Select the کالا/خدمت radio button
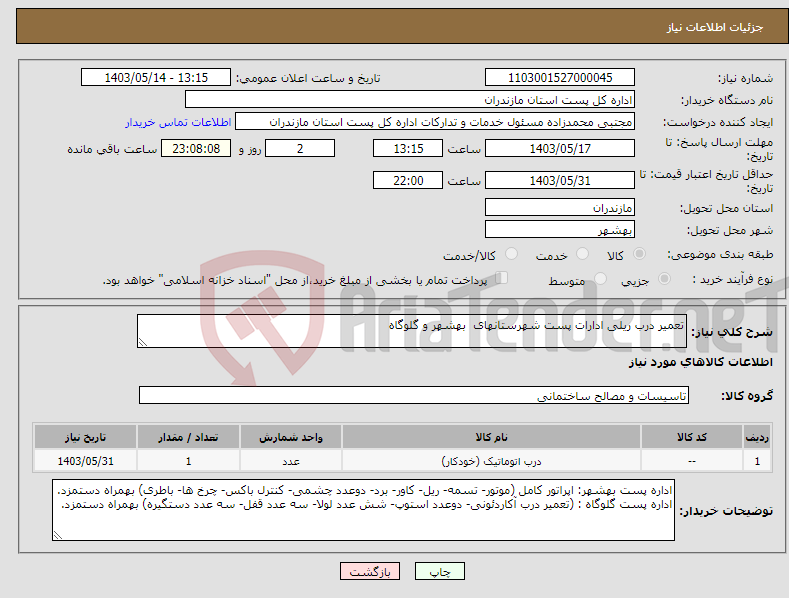Image resolution: width=789 pixels, height=598 pixels. point(511,254)
